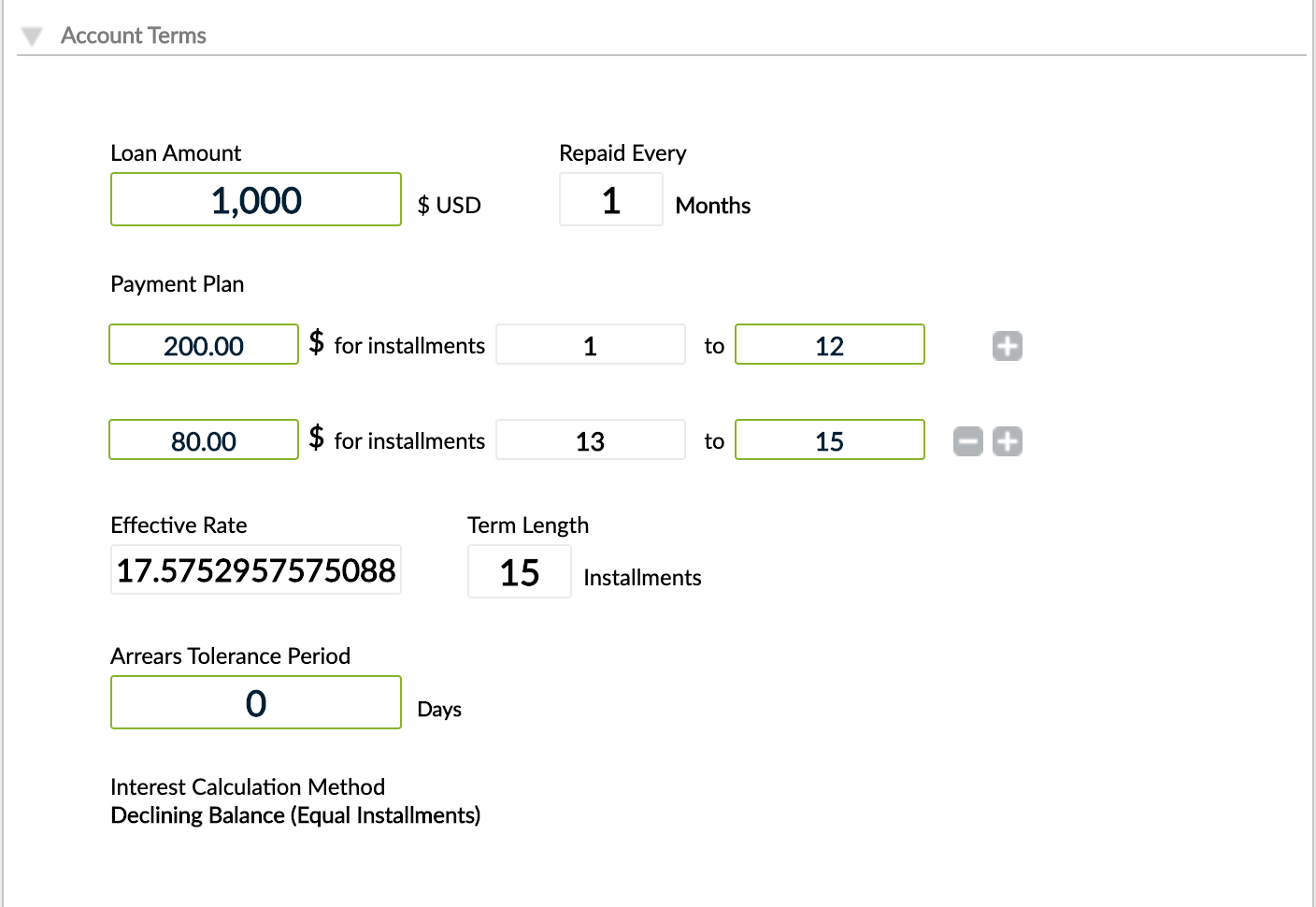
Task: Click the plus icon beside first payment row
Action: pyautogui.click(x=1008, y=345)
